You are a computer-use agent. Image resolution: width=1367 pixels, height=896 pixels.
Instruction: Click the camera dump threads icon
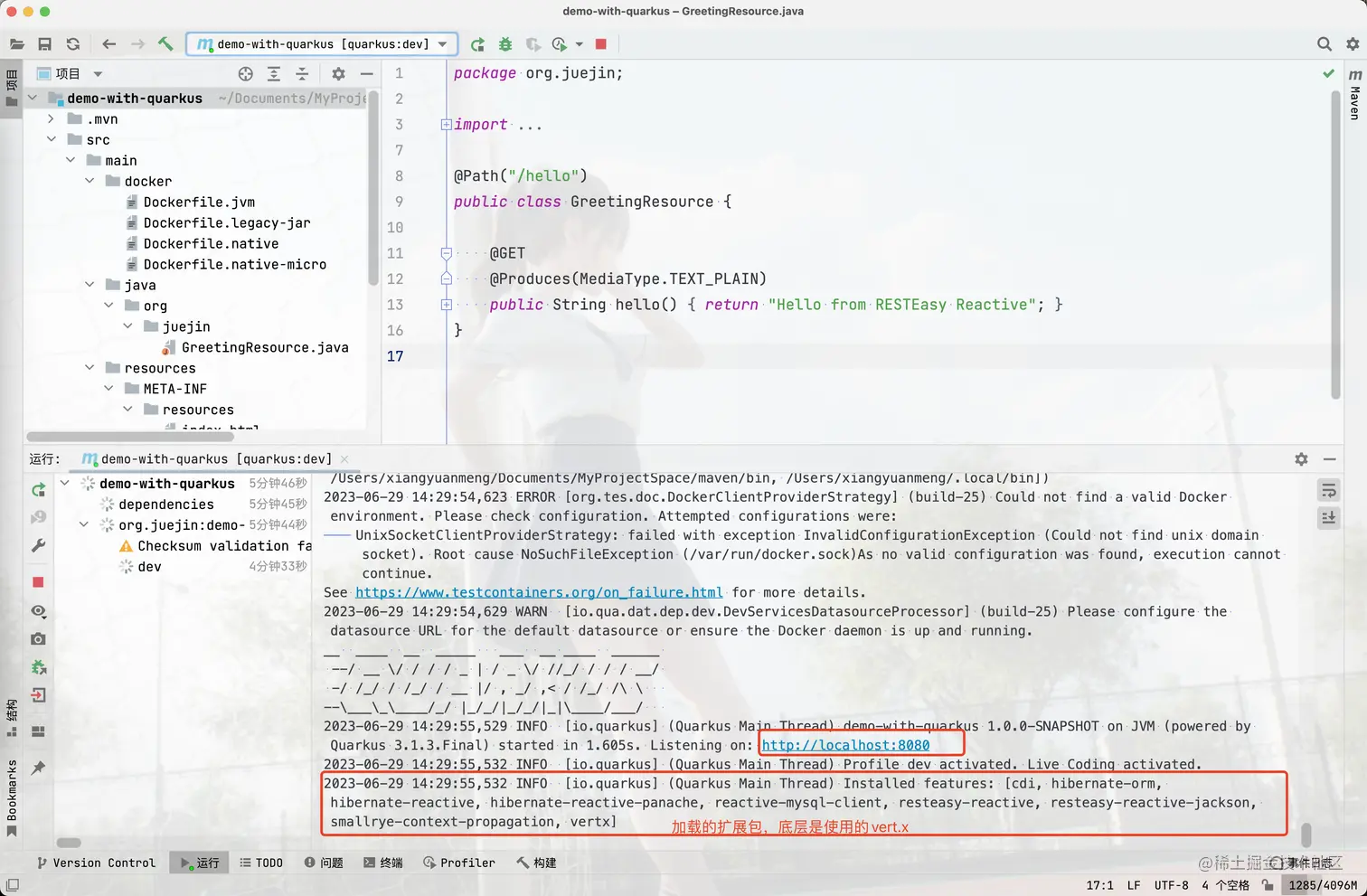tap(38, 639)
